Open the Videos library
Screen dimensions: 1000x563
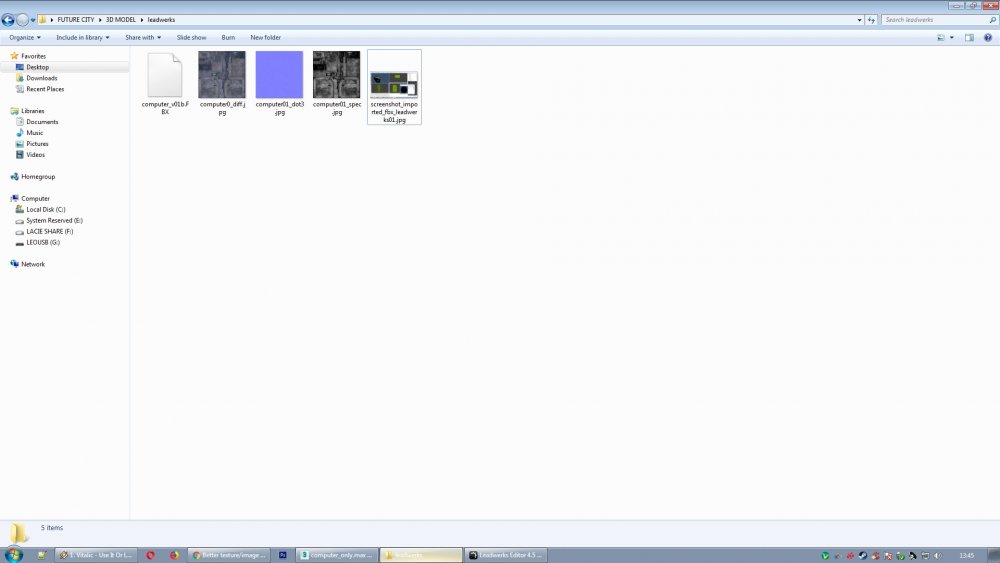click(35, 155)
